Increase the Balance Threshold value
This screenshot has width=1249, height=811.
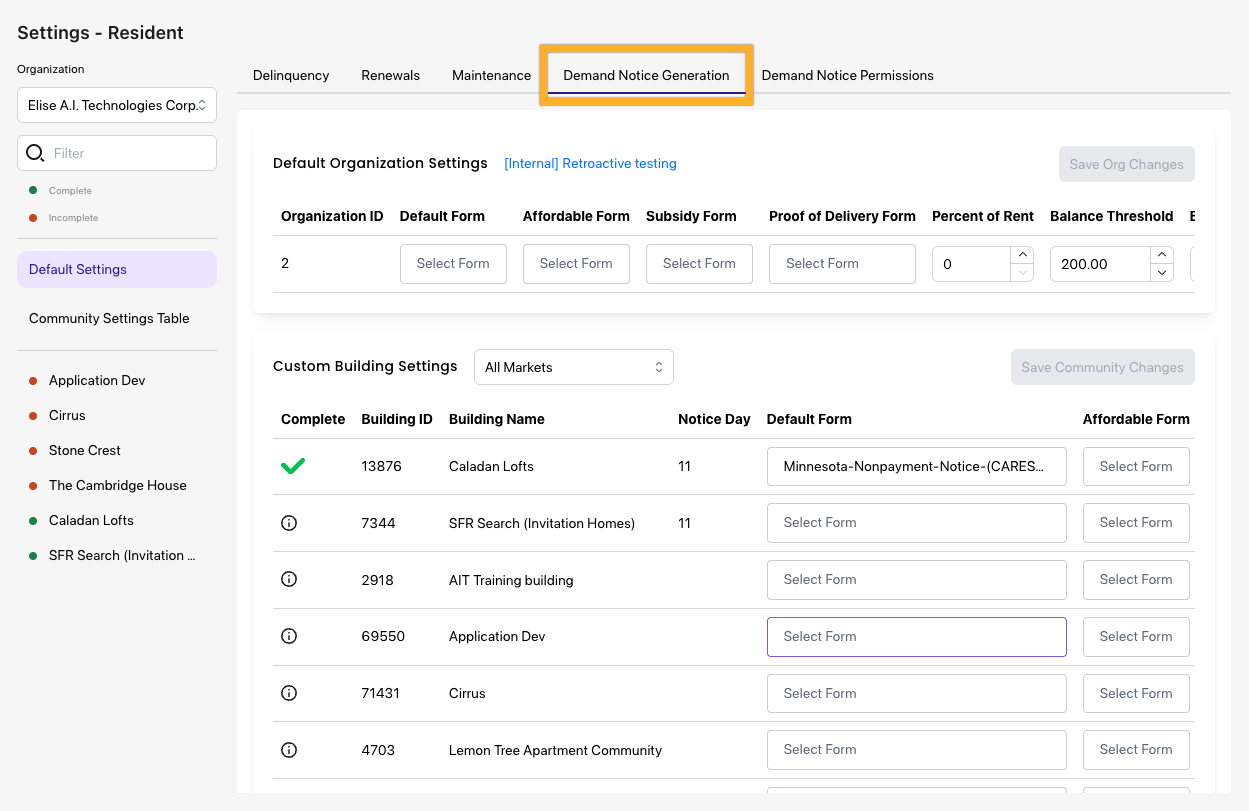[1162, 255]
